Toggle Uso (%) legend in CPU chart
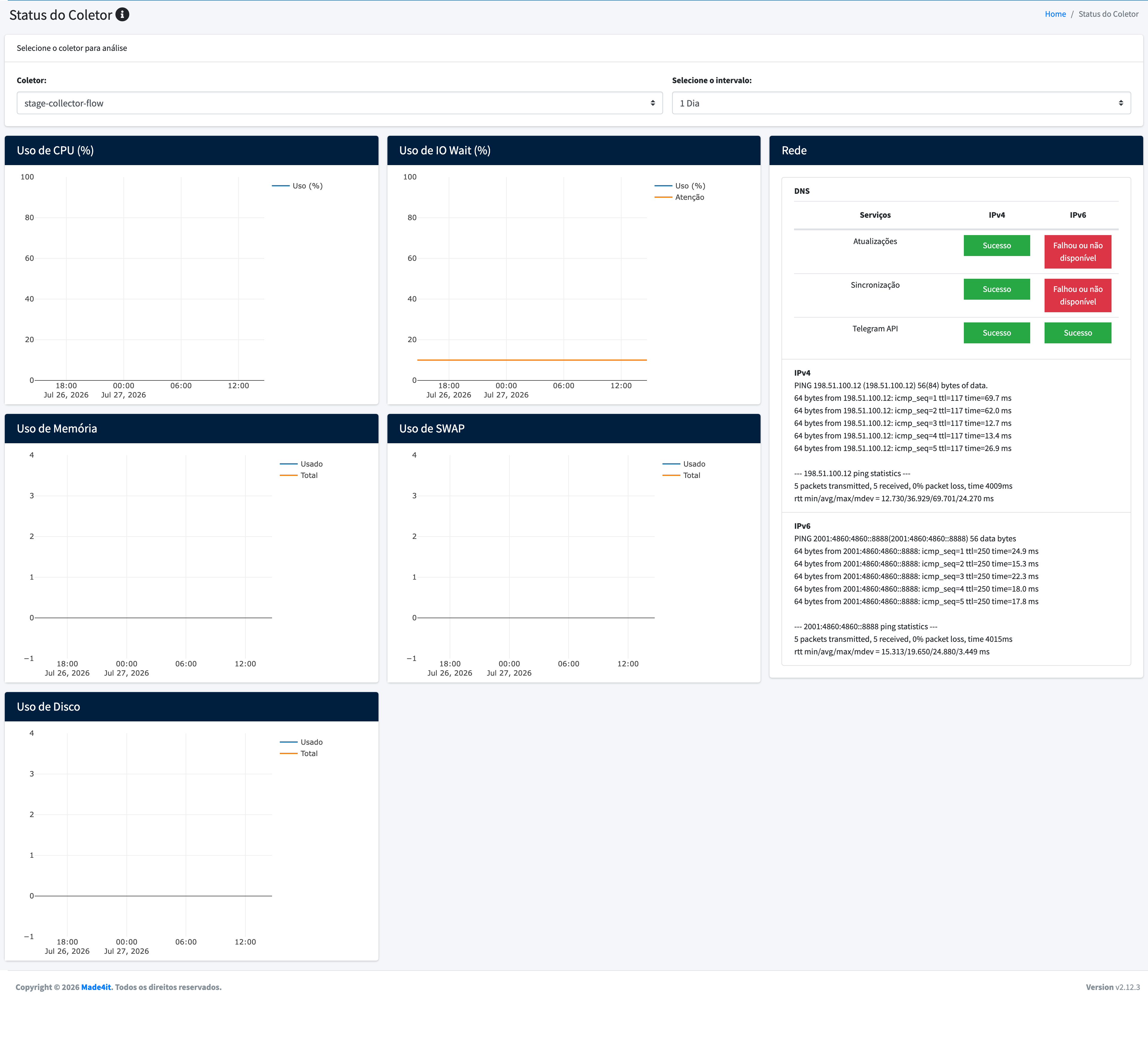This screenshot has width=1148, height=1042. [297, 186]
